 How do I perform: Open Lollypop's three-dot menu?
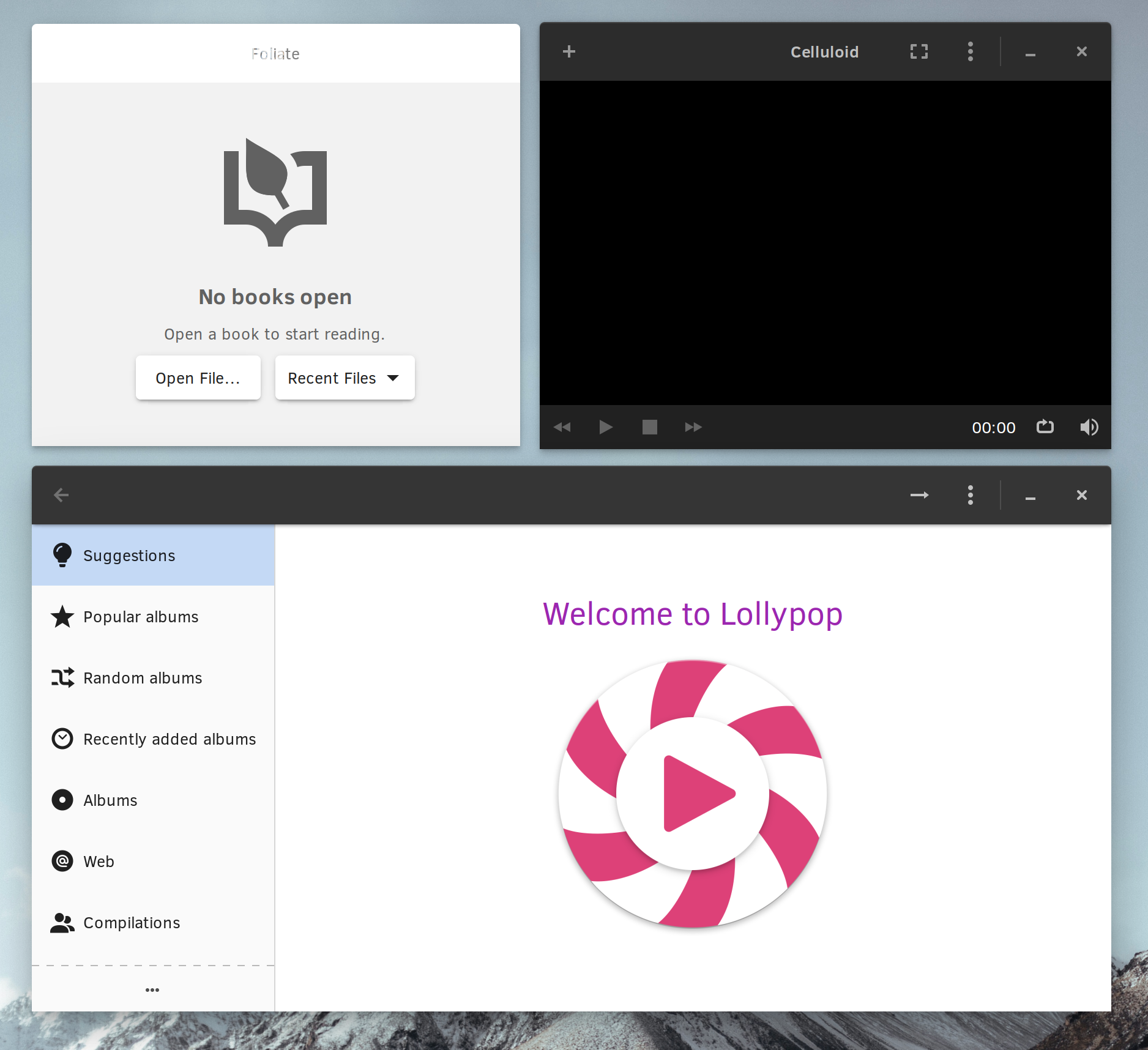coord(971,495)
